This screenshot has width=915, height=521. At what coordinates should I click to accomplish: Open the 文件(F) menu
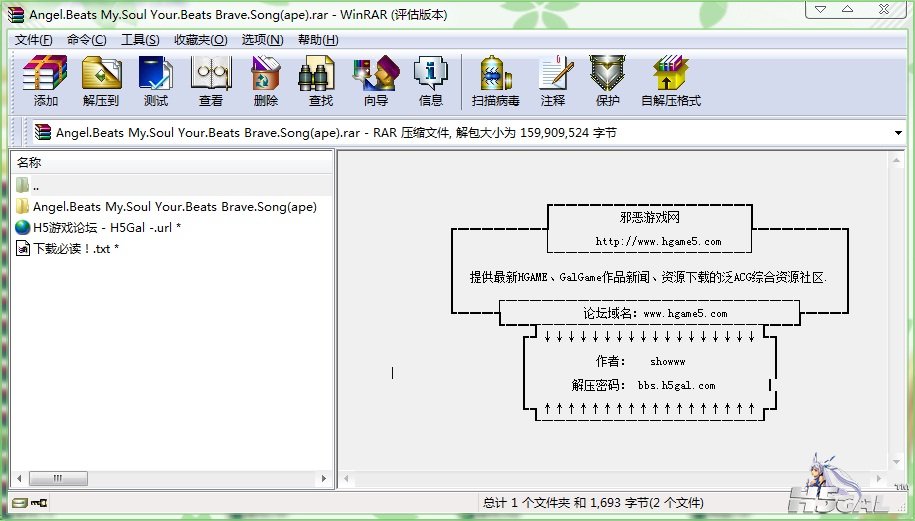33,40
